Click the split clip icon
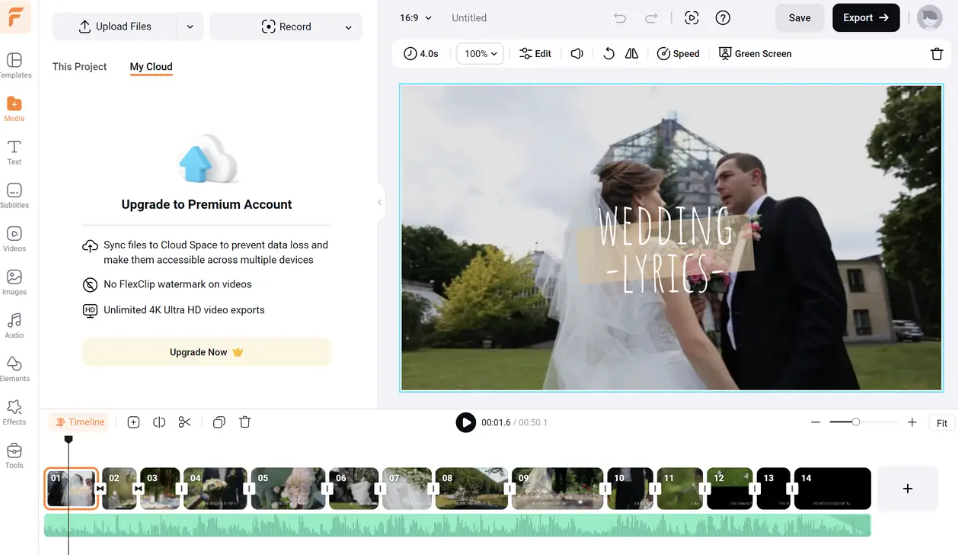The height and width of the screenshot is (556, 958). point(159,422)
